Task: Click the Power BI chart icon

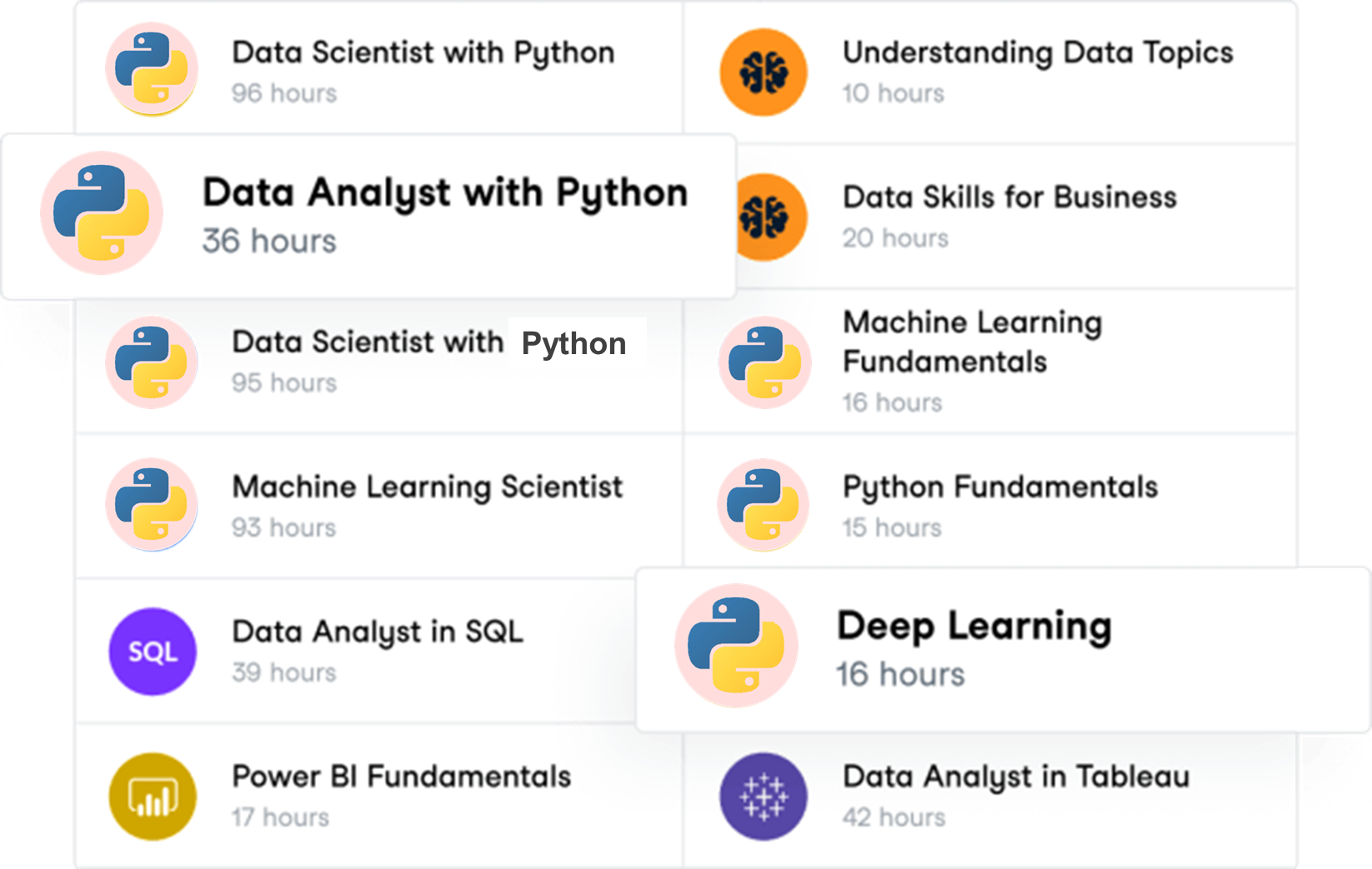Action: coord(153,797)
